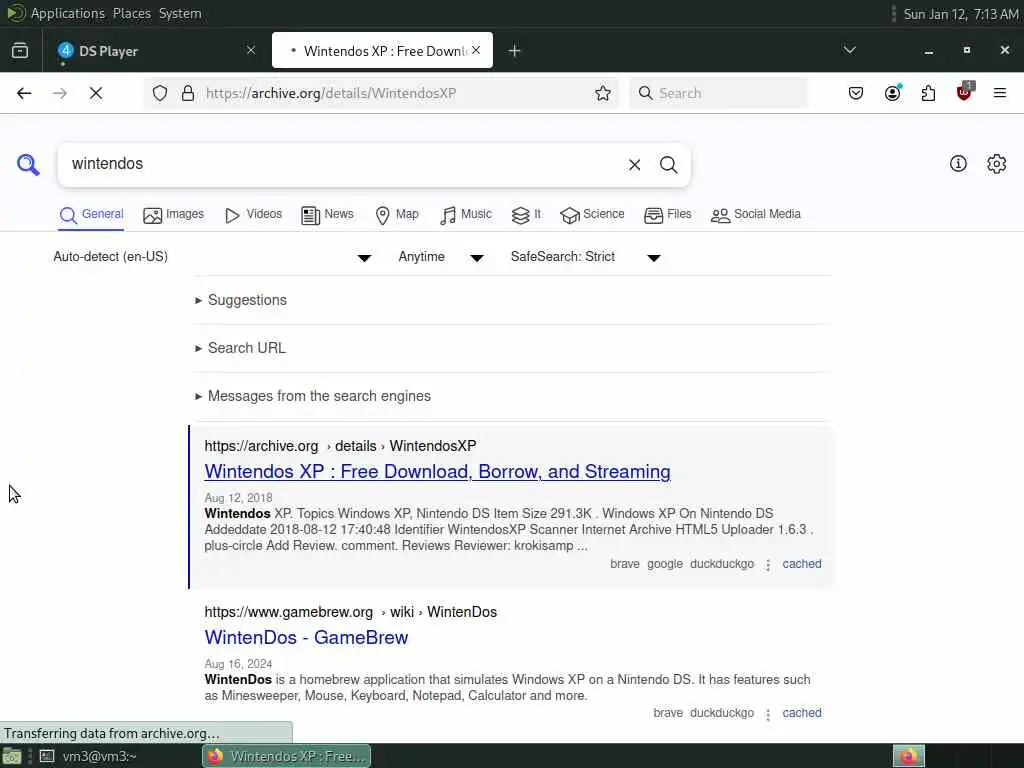Image resolution: width=1024 pixels, height=768 pixels.
Task: Click Firefox icon in system tray
Action: point(909,756)
